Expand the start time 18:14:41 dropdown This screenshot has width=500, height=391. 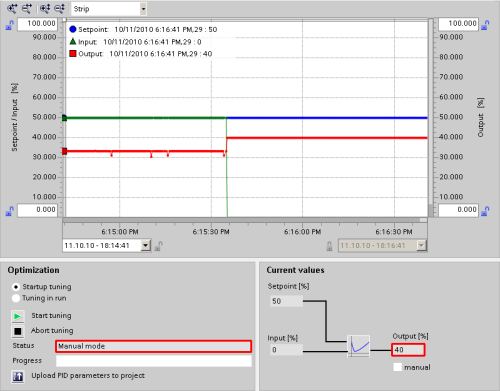pyautogui.click(x=145, y=246)
